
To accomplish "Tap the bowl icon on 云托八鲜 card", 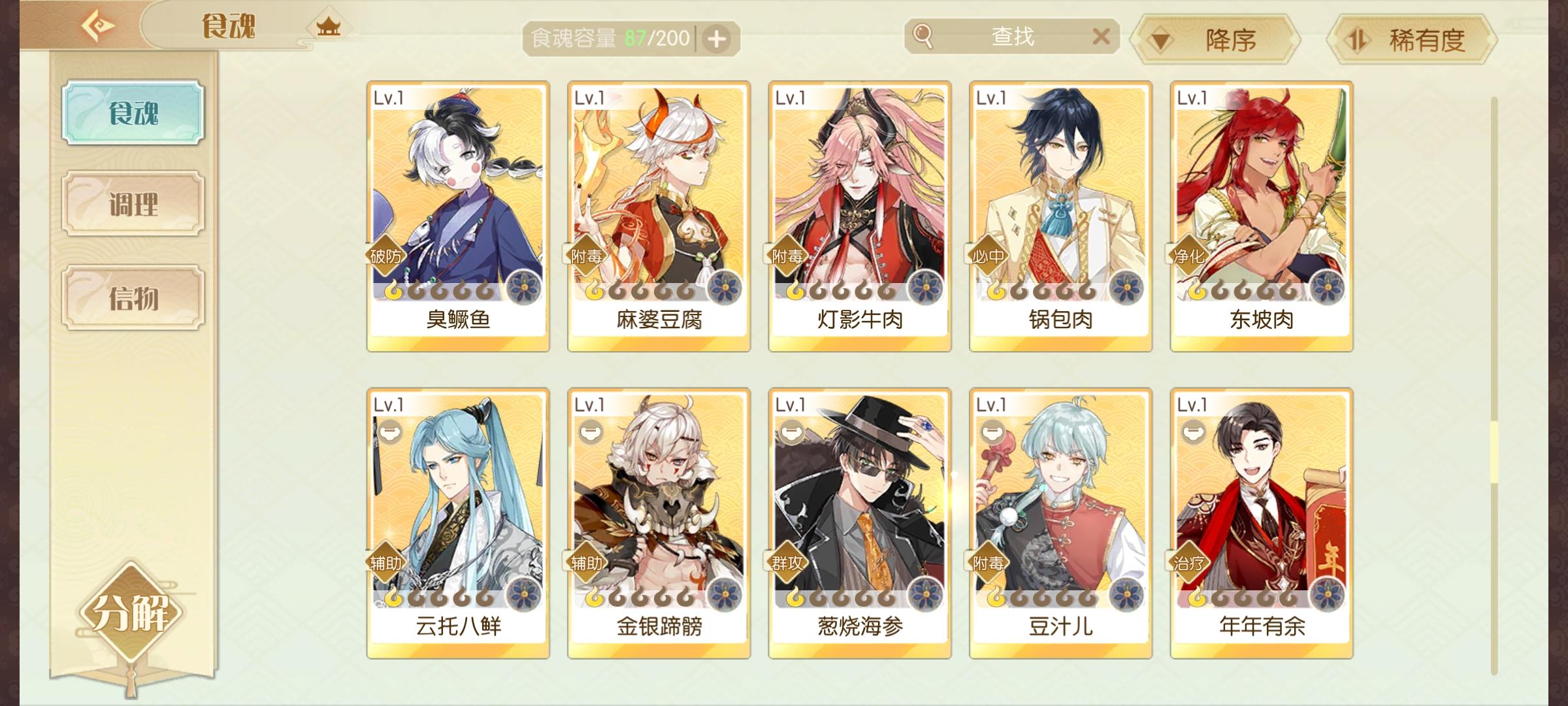I will coord(389,431).
